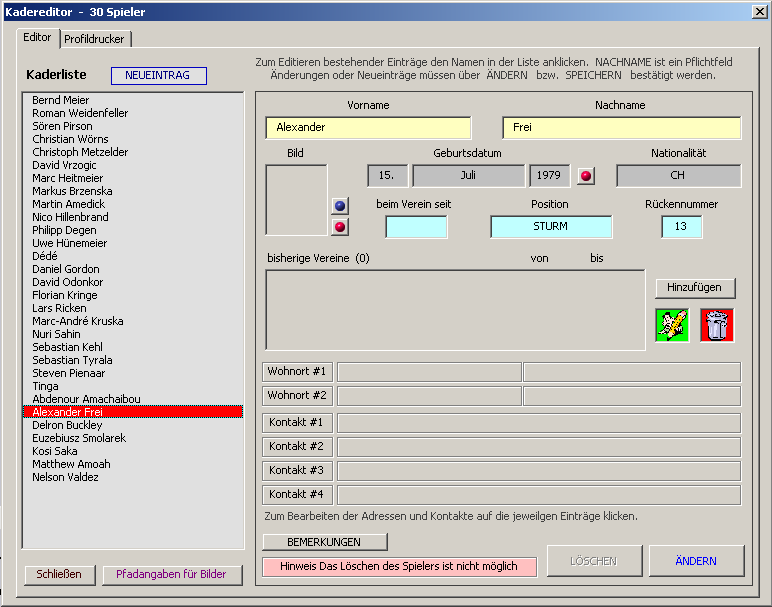Click the birth year field 1979

coord(549,176)
